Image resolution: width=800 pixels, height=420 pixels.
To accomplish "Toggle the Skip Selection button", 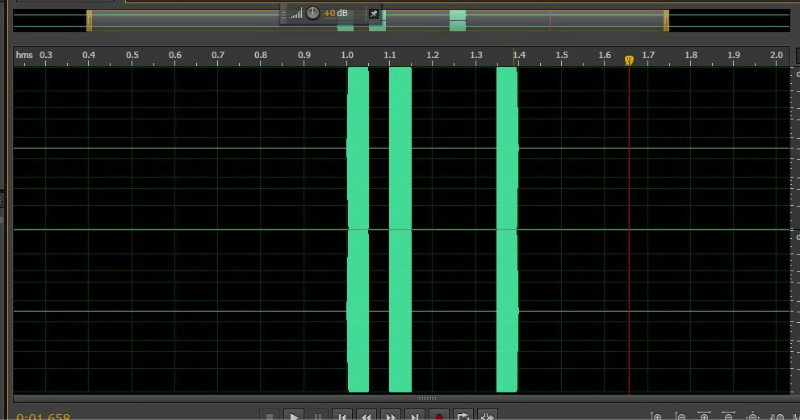I will point(488,415).
